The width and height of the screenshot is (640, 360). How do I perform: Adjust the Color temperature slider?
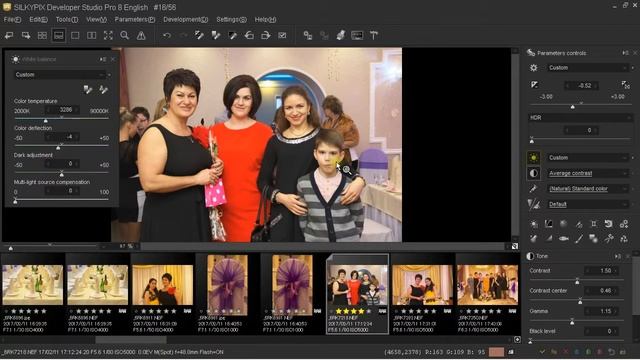click(x=62, y=119)
